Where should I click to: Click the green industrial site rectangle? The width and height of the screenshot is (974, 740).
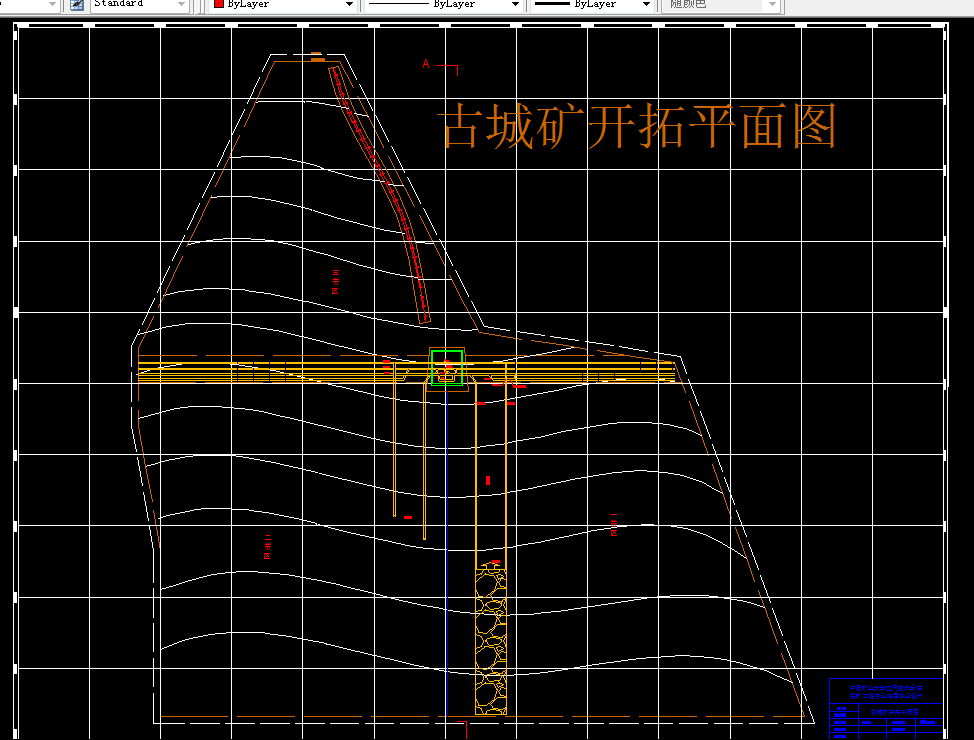[446, 368]
